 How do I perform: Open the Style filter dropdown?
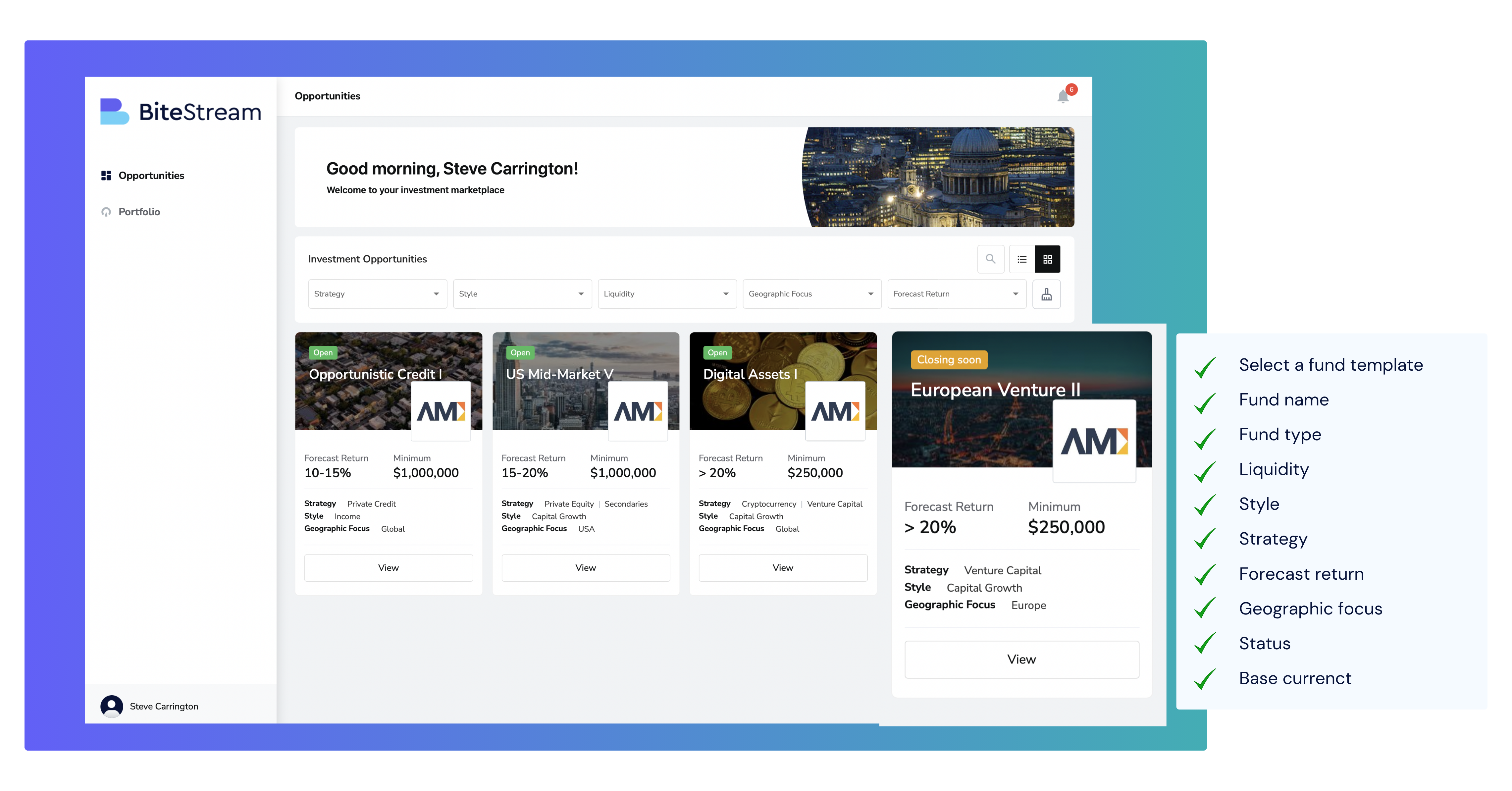(522, 294)
